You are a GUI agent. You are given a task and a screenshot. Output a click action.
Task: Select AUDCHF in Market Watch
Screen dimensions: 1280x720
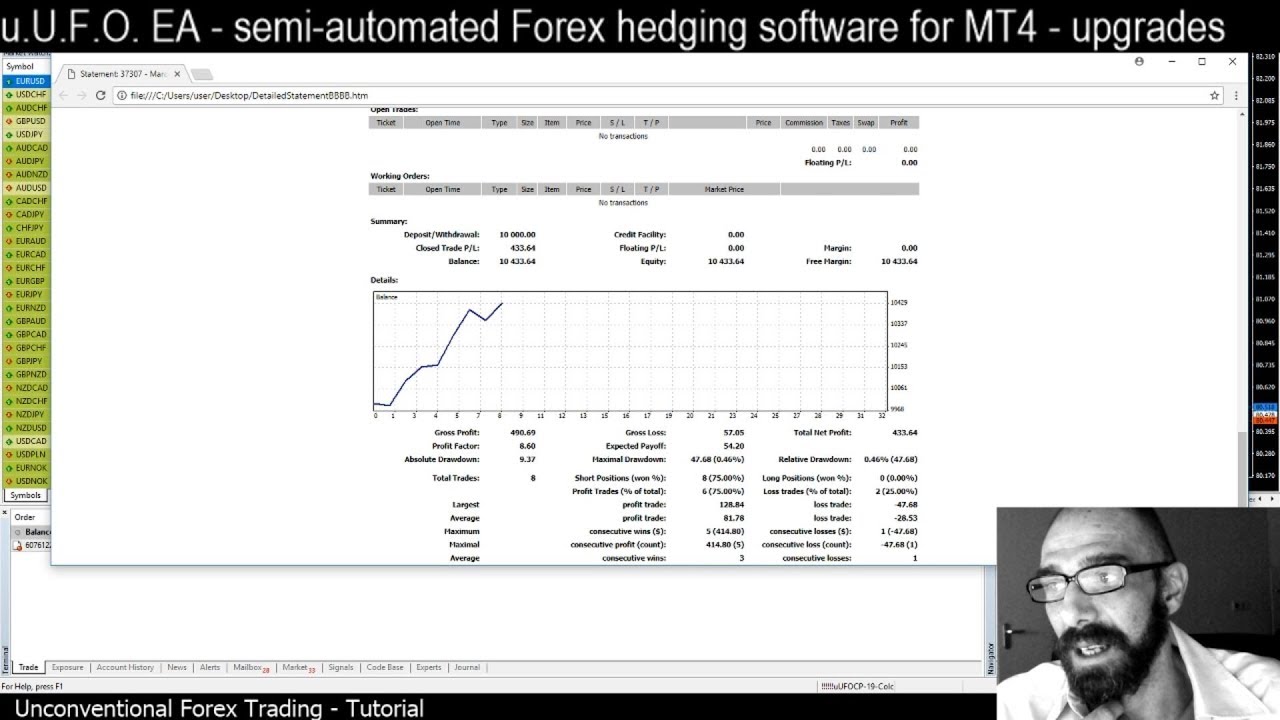(26, 108)
